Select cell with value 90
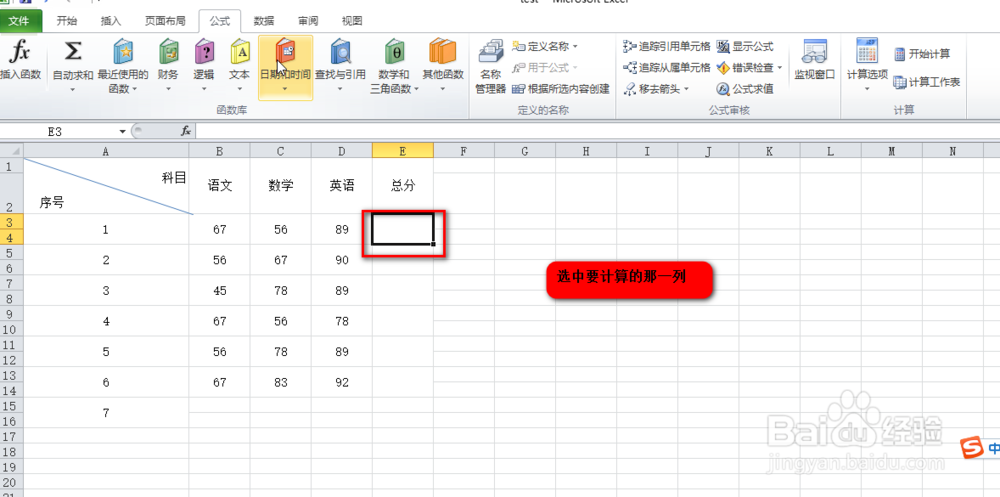Viewport: 1000px width, 497px height. click(x=342, y=260)
